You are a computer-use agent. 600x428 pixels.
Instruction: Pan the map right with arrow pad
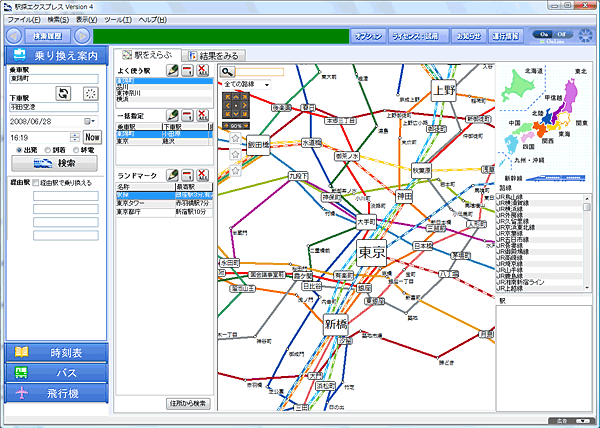[244, 105]
